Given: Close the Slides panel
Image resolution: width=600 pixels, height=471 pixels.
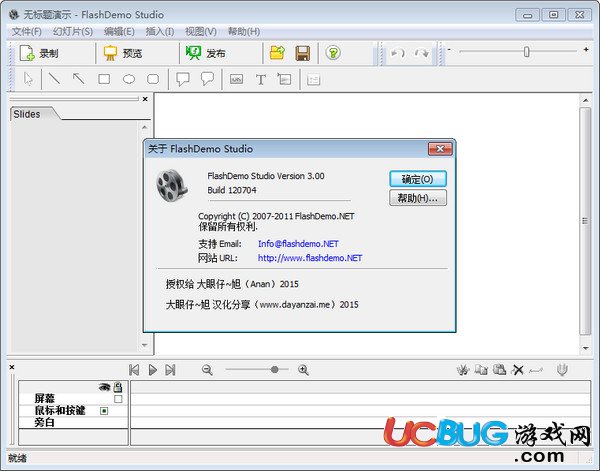Looking at the screenshot, I should pos(145,99).
